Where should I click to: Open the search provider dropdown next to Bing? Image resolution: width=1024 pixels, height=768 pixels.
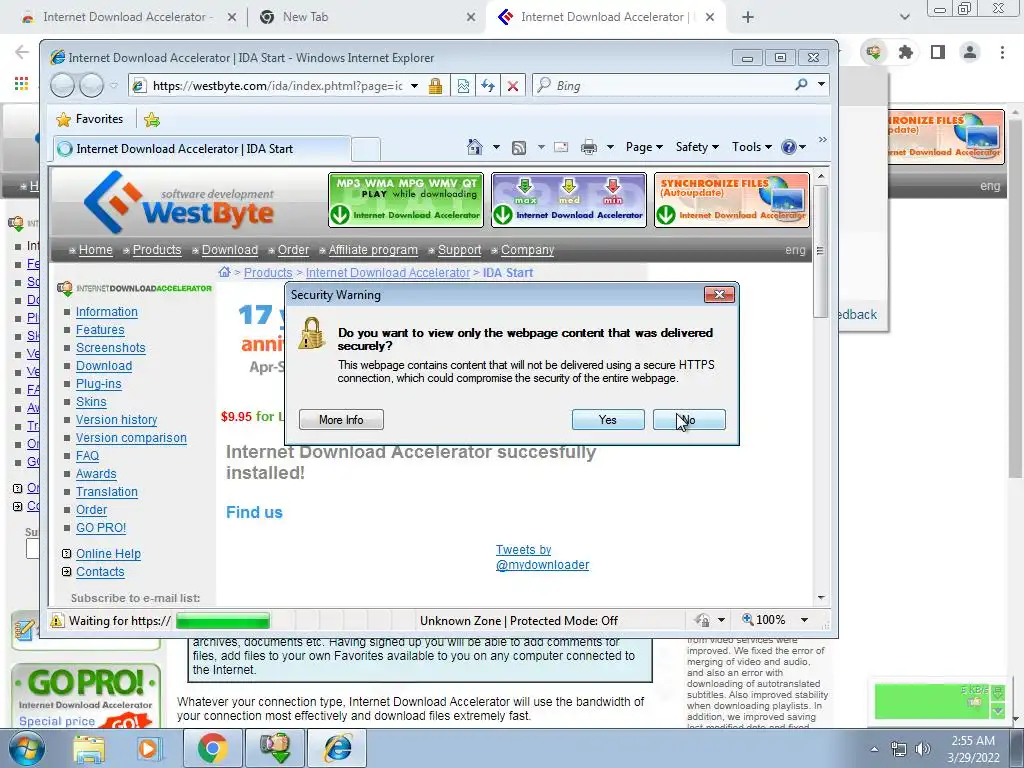point(821,84)
